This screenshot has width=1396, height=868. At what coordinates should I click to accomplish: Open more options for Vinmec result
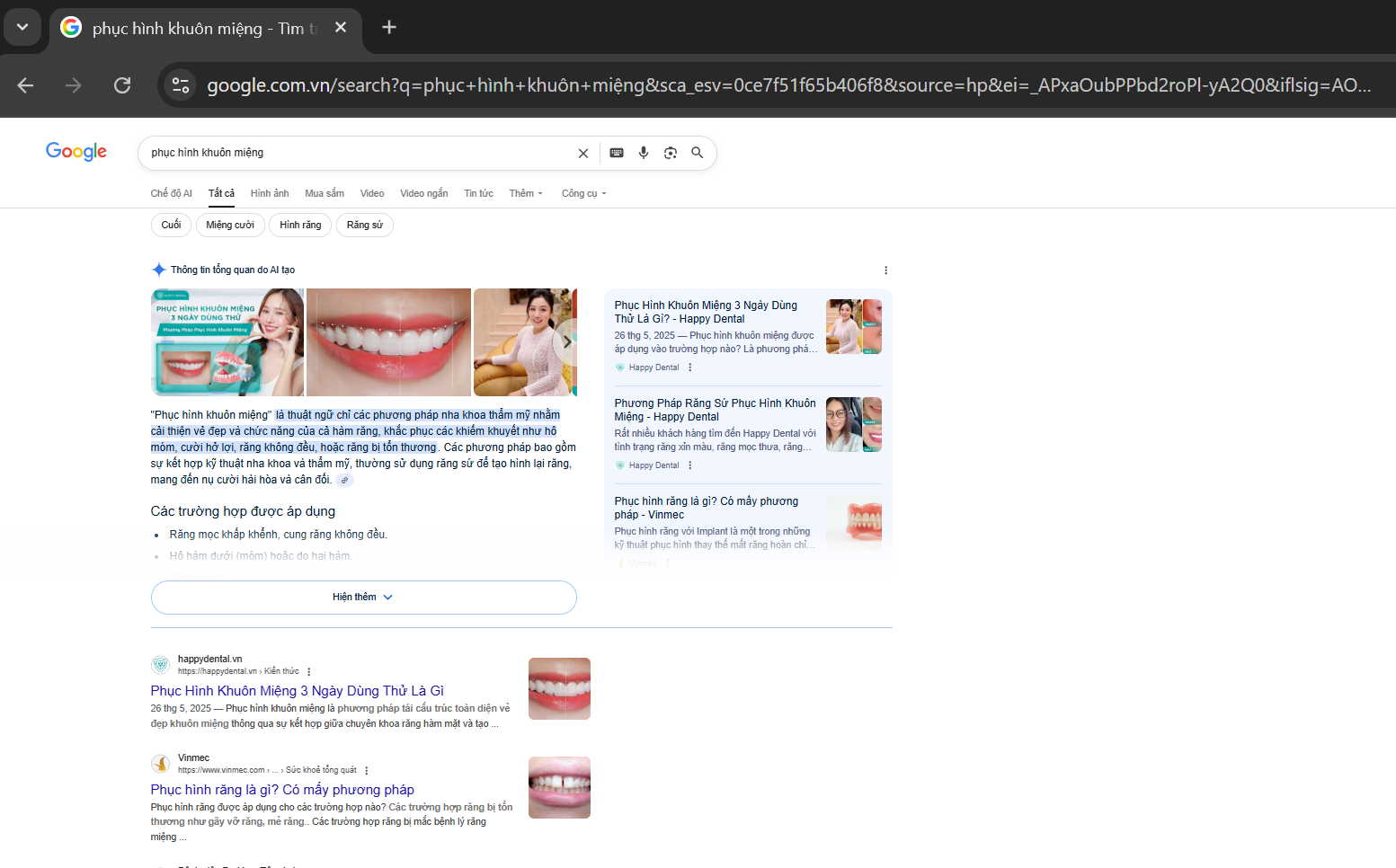point(367,771)
